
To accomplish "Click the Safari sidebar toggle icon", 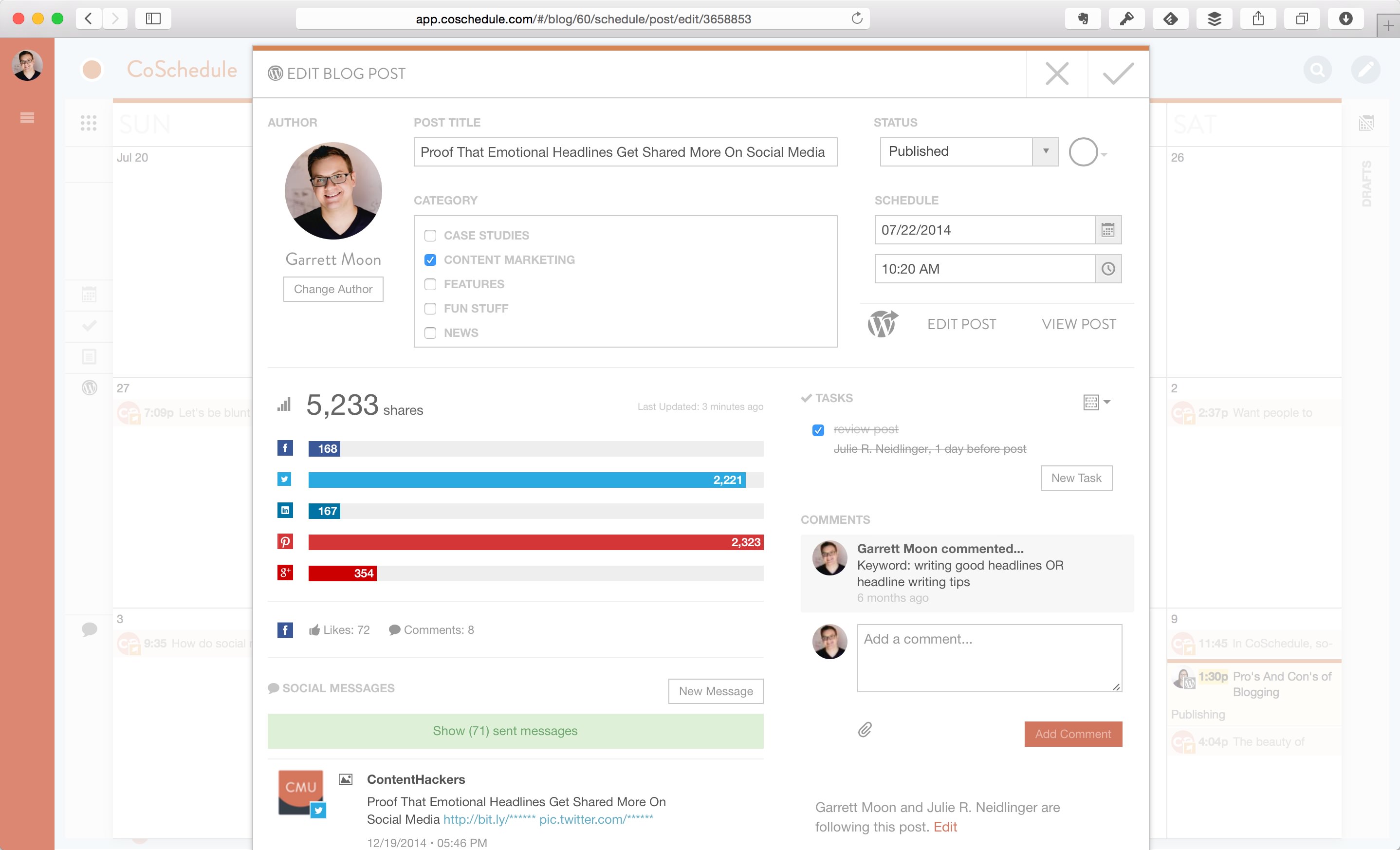I will point(153,19).
